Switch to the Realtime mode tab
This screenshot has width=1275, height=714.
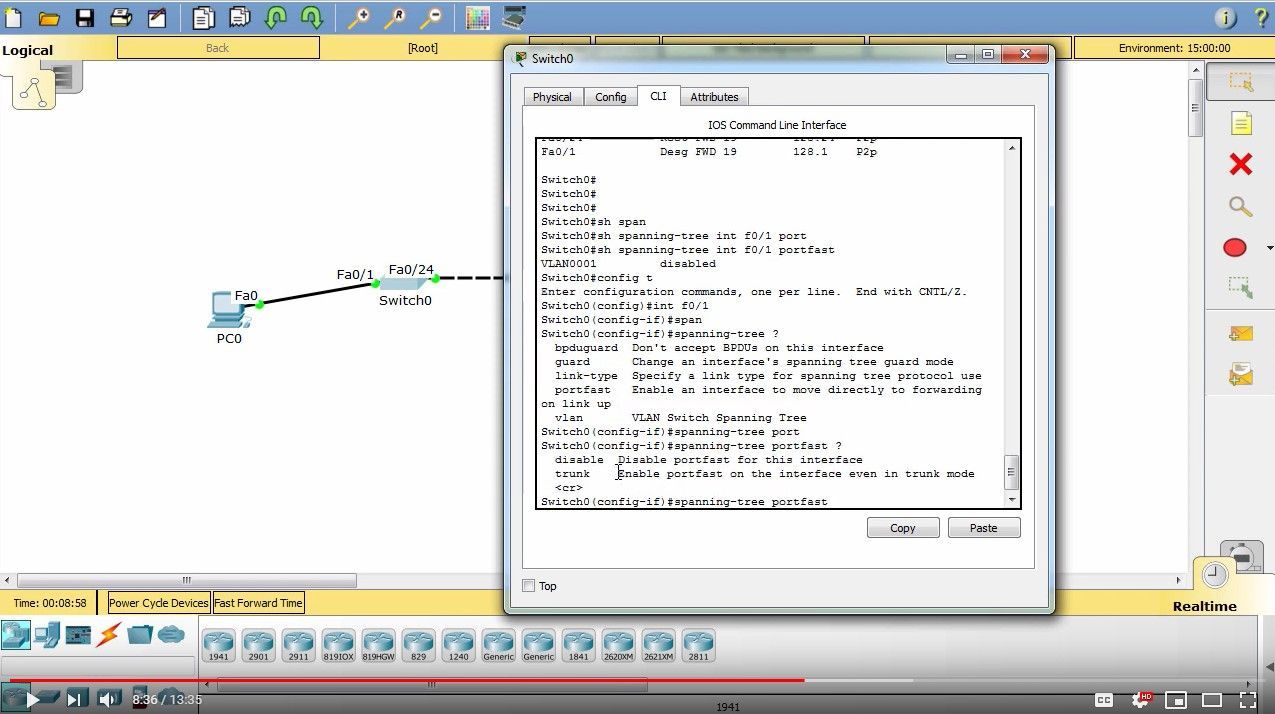tap(1204, 606)
